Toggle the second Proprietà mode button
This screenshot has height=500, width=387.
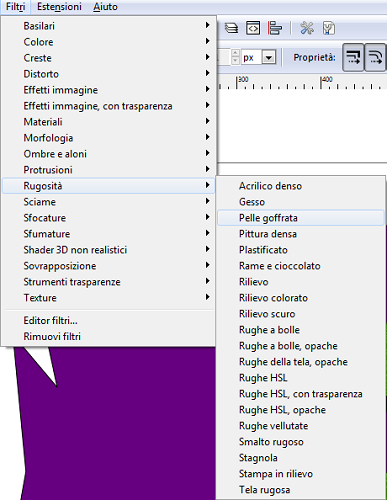[375, 57]
